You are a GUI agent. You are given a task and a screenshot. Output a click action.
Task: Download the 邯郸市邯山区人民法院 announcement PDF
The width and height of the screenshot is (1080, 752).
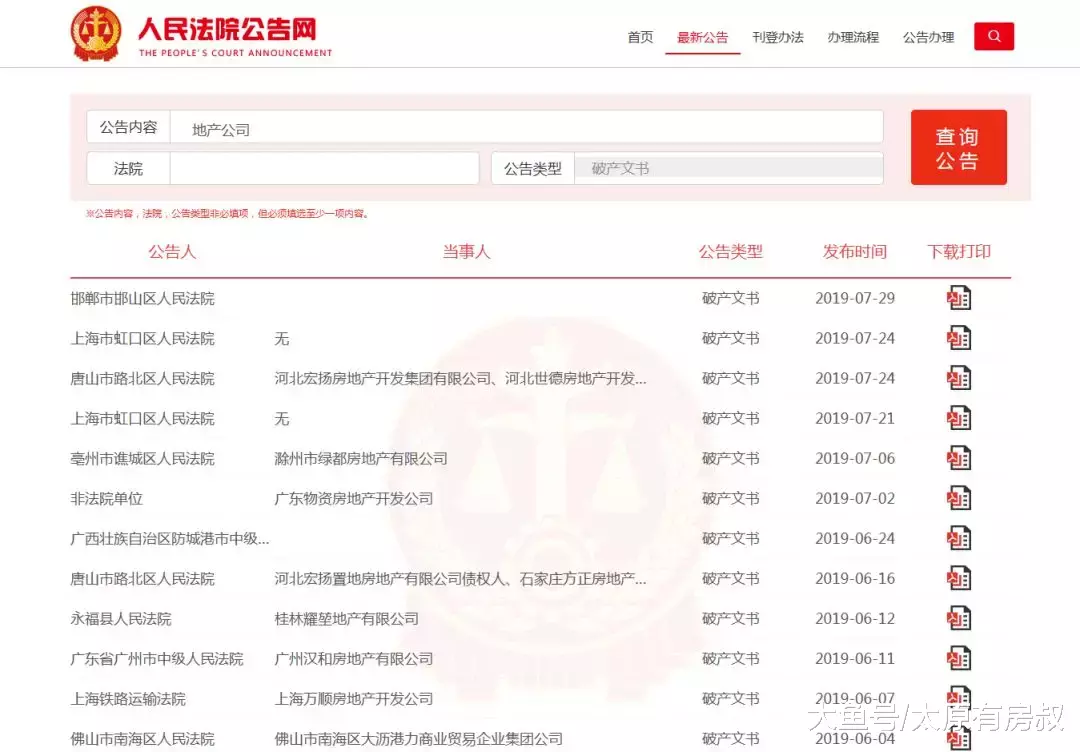[x=958, y=297]
